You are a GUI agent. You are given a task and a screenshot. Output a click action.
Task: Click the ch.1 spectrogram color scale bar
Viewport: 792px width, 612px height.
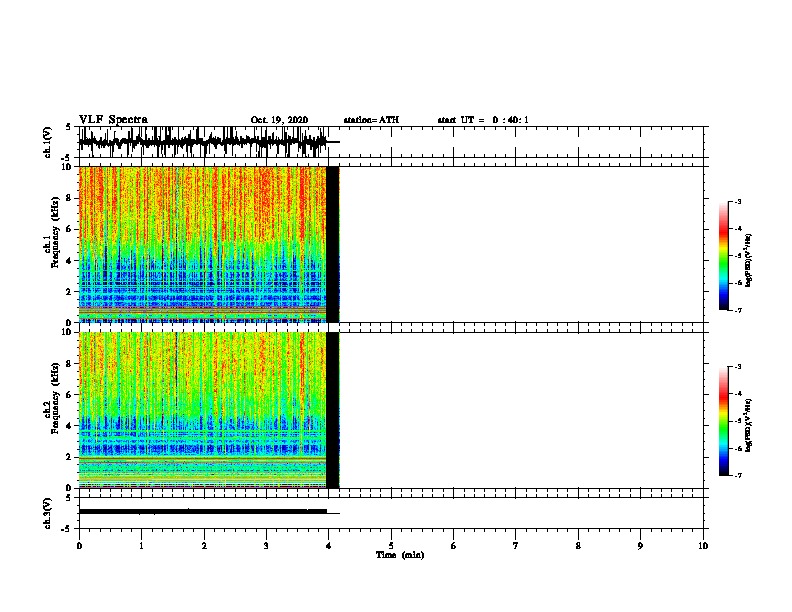click(x=723, y=256)
